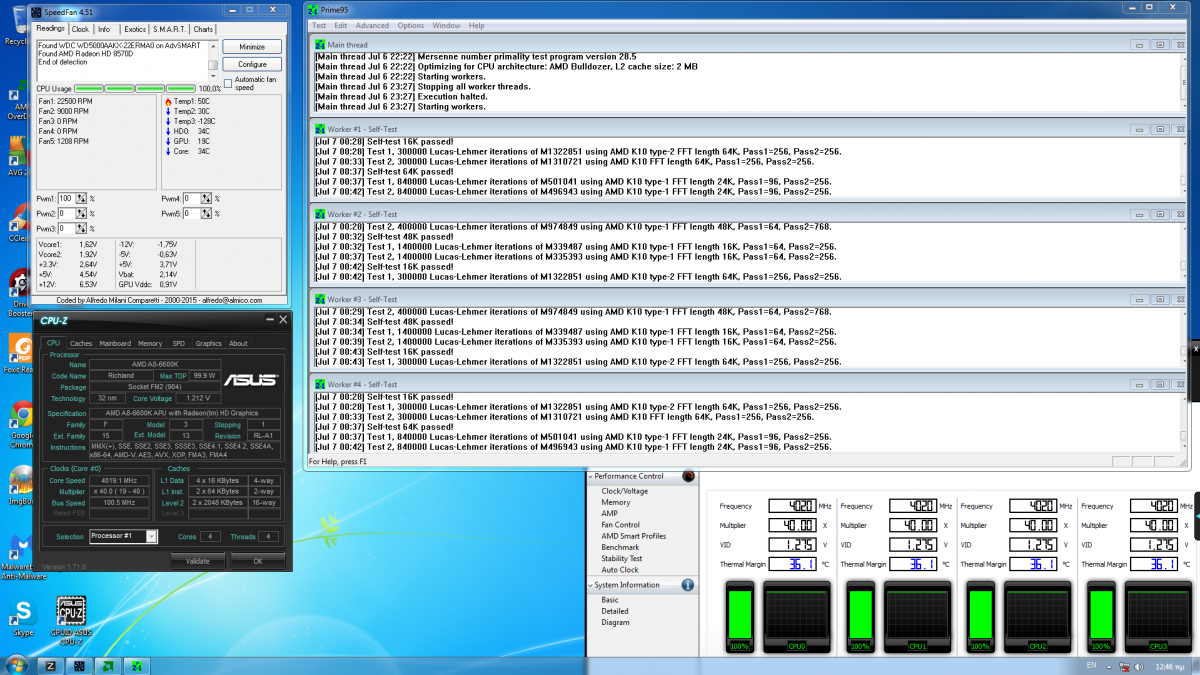
Task: Open Clock/Voltage under Performance Control
Action: pyautogui.click(x=624, y=491)
